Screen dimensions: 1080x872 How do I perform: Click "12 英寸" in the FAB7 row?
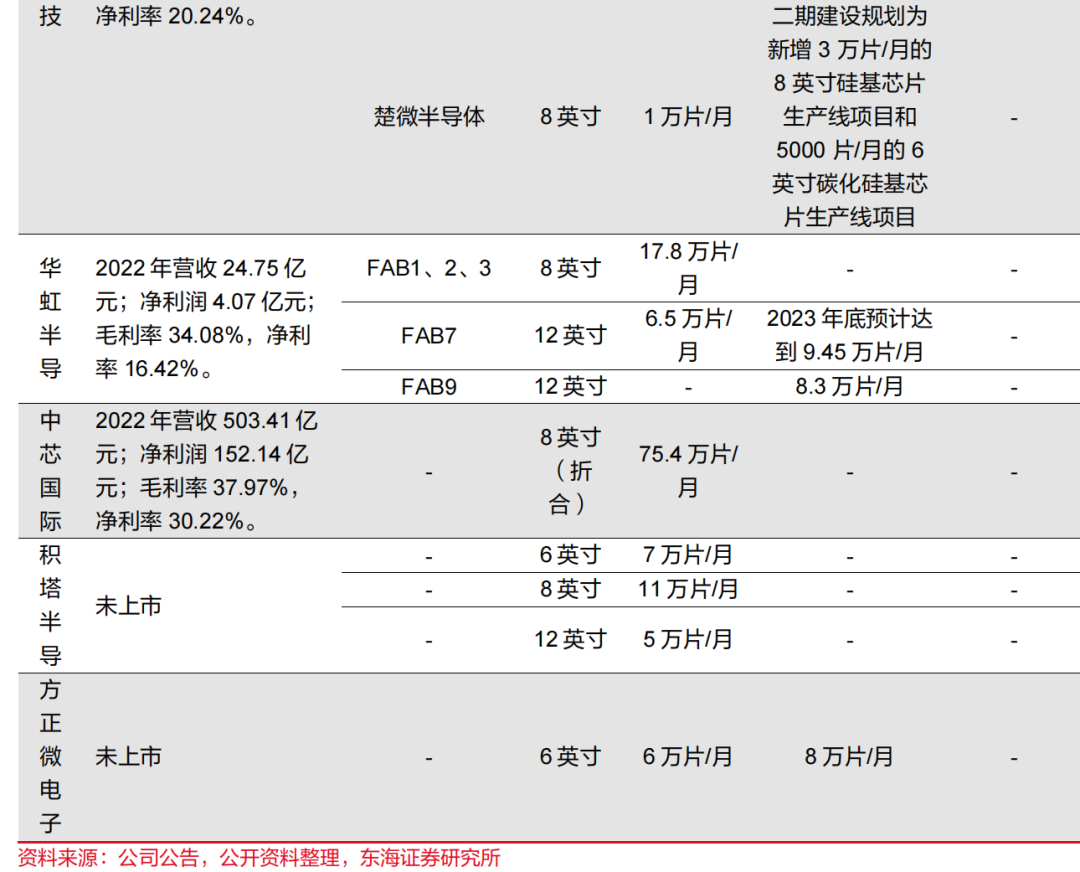(570, 335)
